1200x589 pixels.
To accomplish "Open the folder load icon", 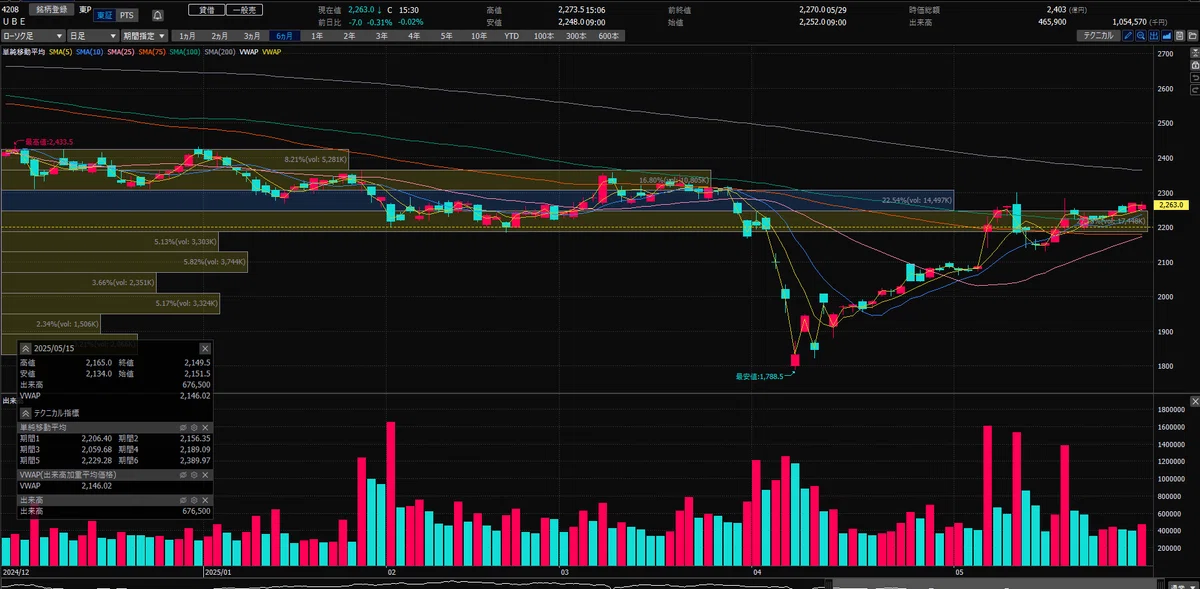I will (x=1193, y=36).
